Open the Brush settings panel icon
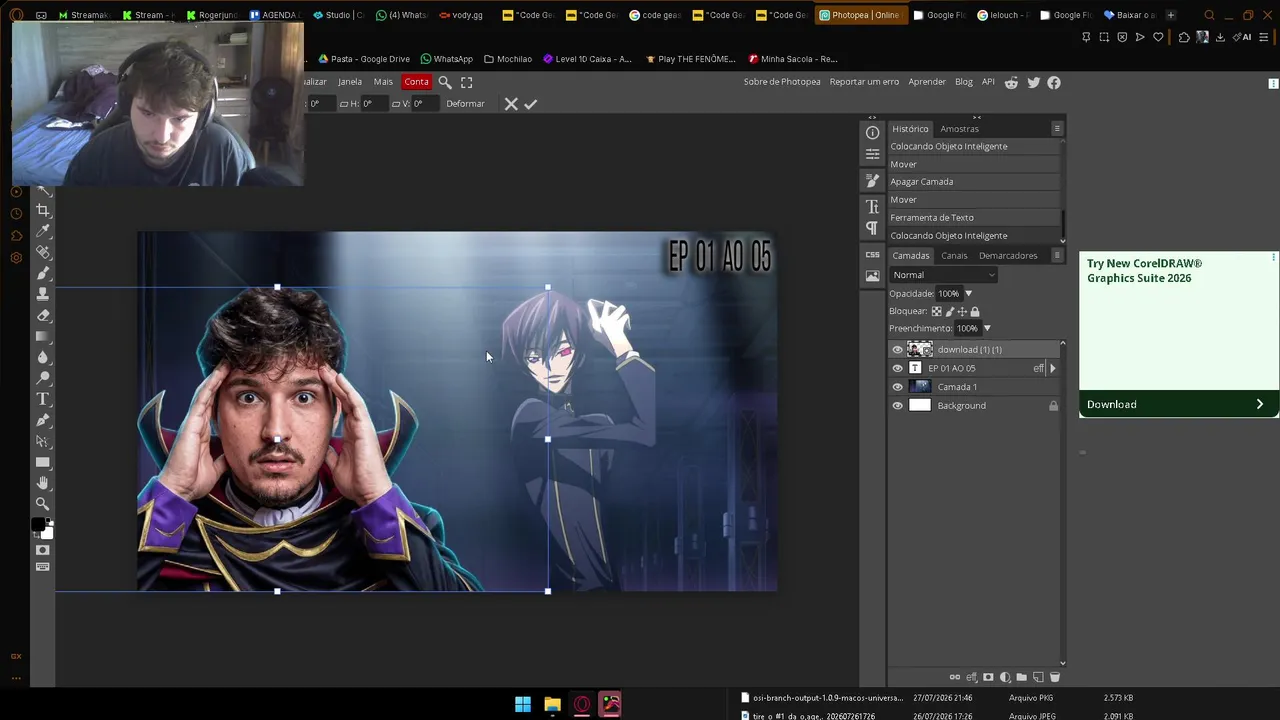The height and width of the screenshot is (720, 1280). coord(873,180)
